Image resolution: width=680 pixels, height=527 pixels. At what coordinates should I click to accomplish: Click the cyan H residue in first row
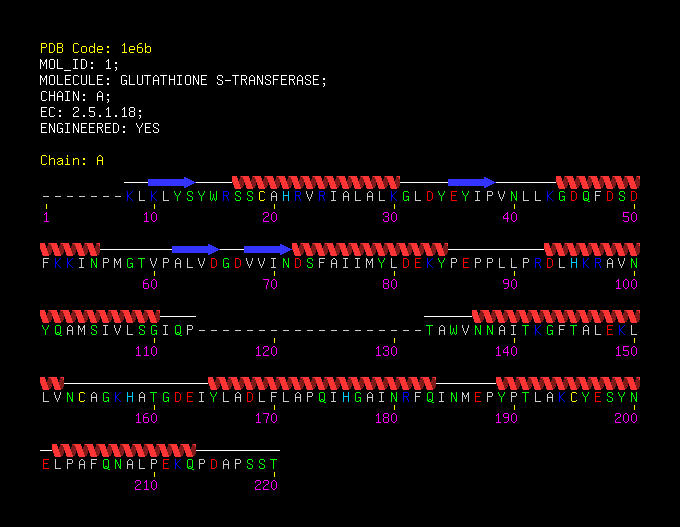click(x=286, y=196)
